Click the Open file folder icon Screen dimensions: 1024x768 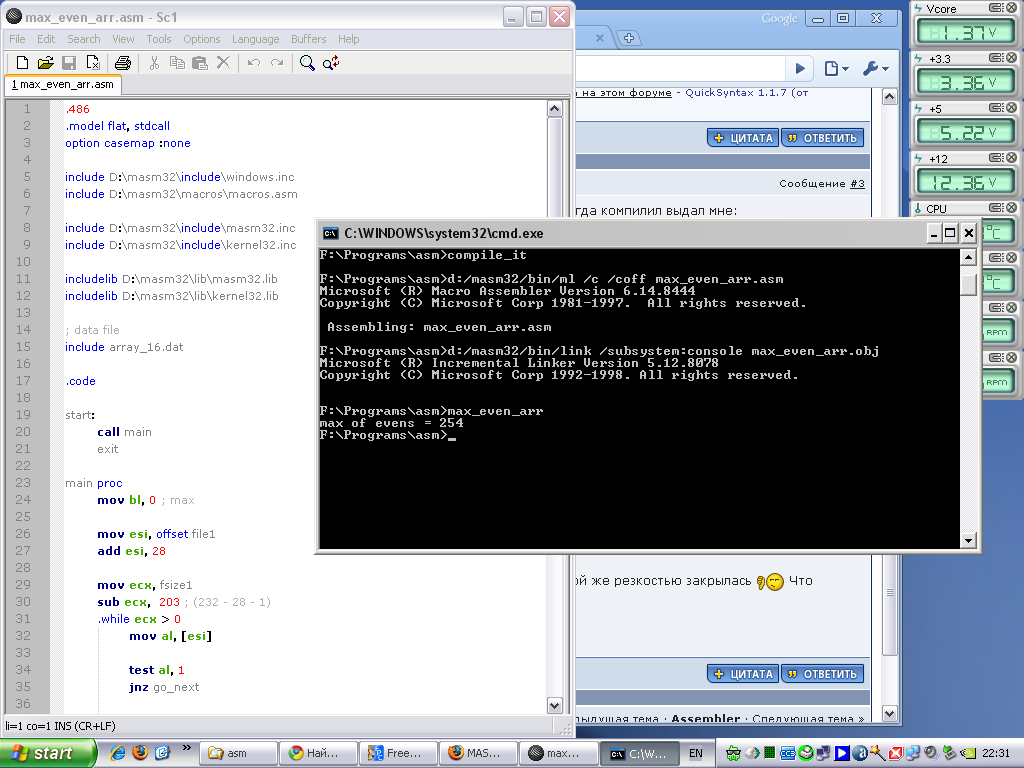[44, 63]
